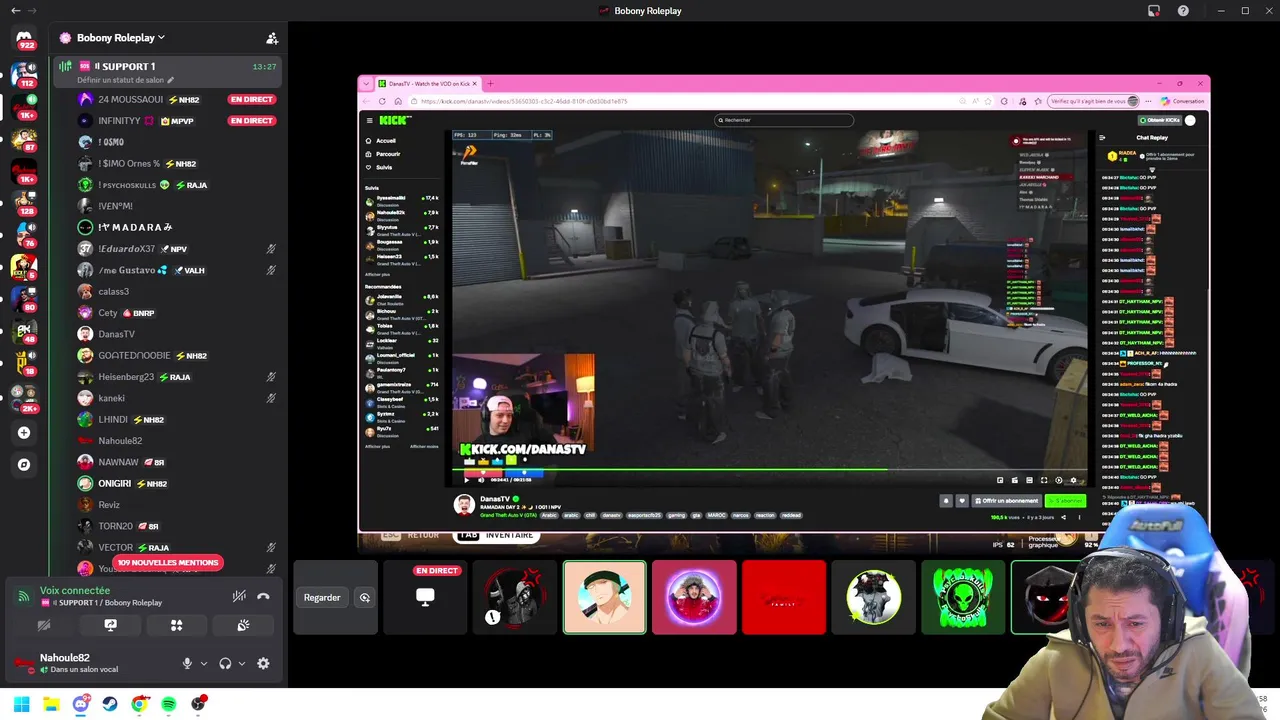Click the add a server plus icon
1280x720 pixels.
[24, 433]
